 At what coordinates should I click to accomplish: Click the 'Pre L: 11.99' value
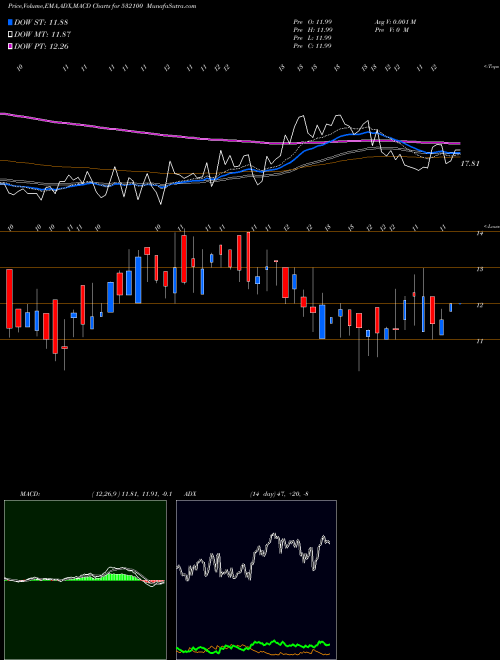[313, 38]
